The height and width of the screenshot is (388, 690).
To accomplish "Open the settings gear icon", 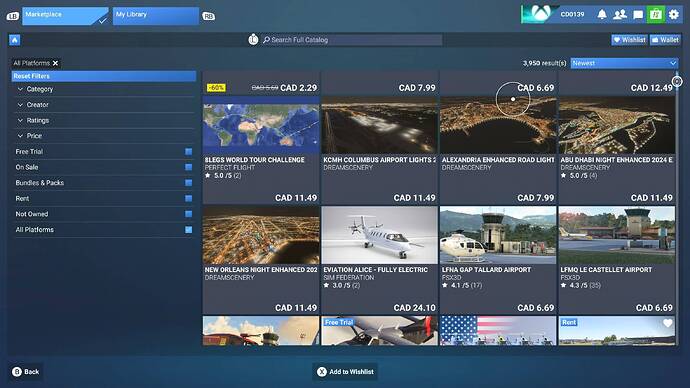I will pos(674,15).
